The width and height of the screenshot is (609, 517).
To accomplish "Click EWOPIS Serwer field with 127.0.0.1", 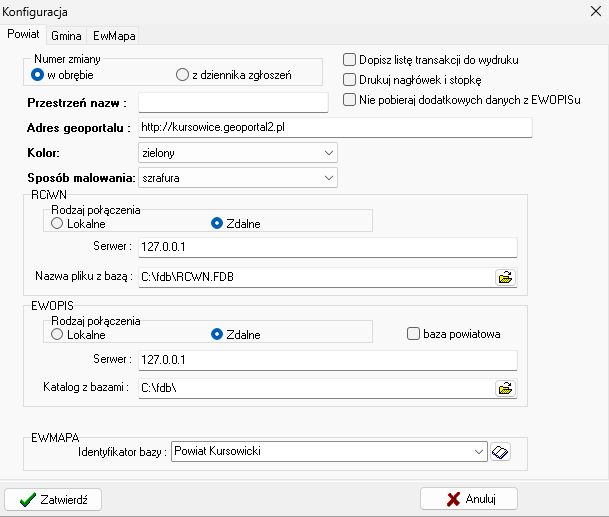I will coord(328,360).
